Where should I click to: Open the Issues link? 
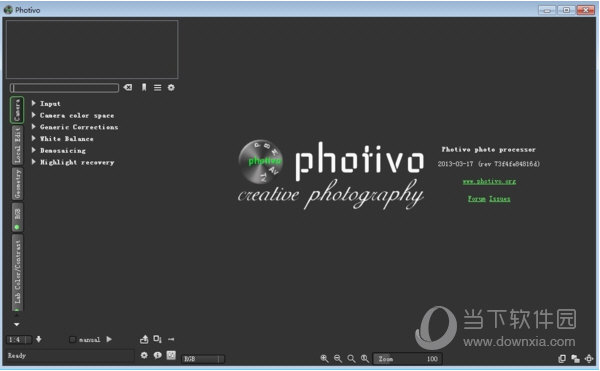(x=499, y=199)
